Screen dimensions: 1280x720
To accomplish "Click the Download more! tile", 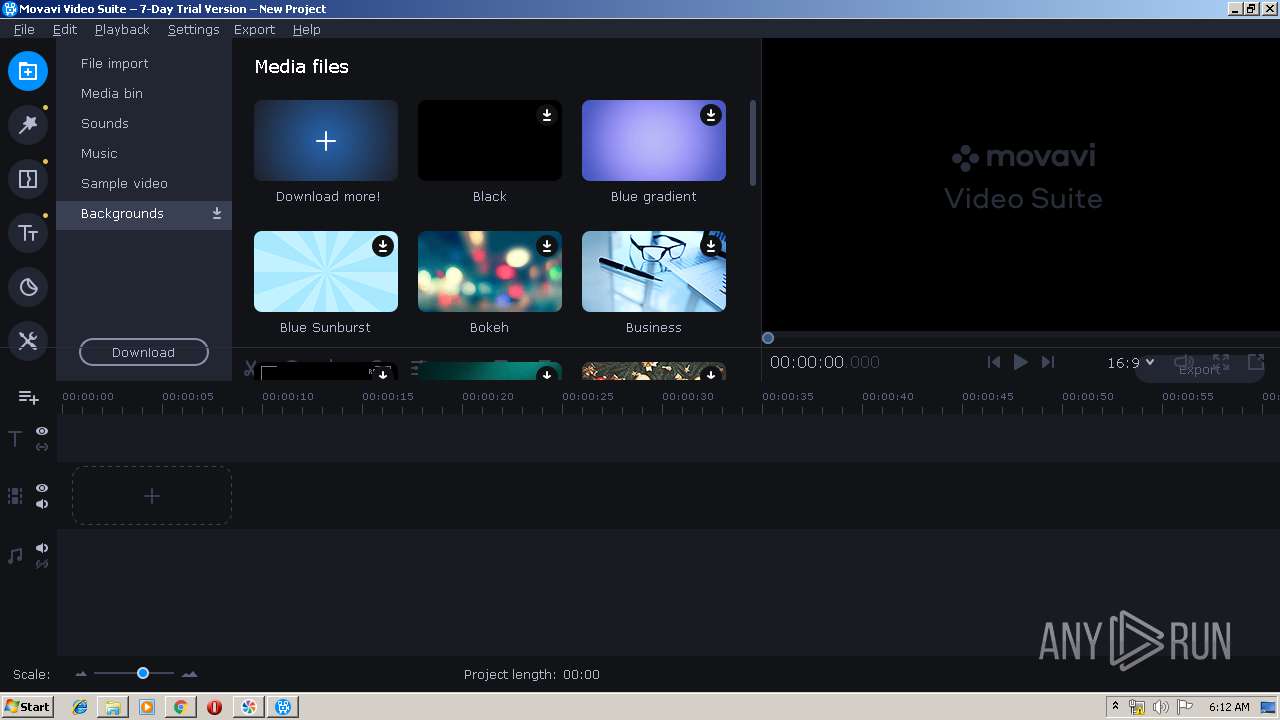I will pos(326,140).
